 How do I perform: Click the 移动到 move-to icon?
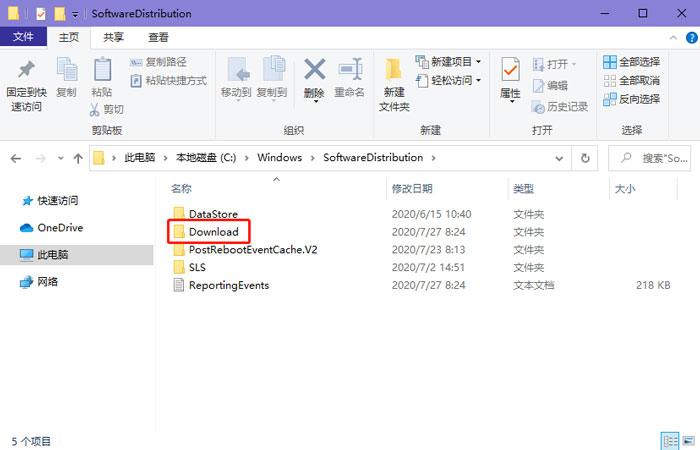(x=237, y=71)
